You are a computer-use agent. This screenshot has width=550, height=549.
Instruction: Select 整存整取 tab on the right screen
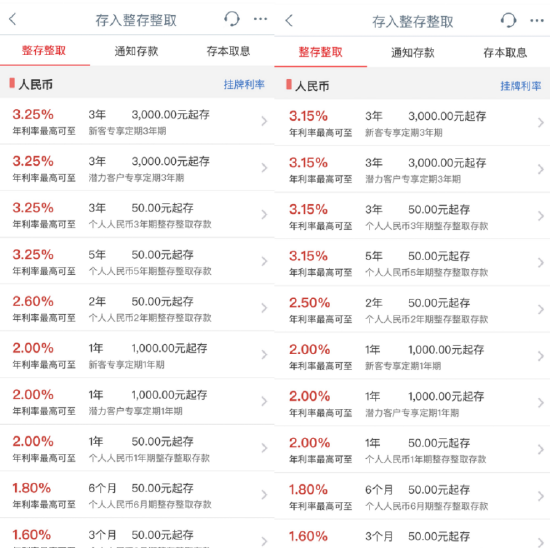(x=321, y=52)
